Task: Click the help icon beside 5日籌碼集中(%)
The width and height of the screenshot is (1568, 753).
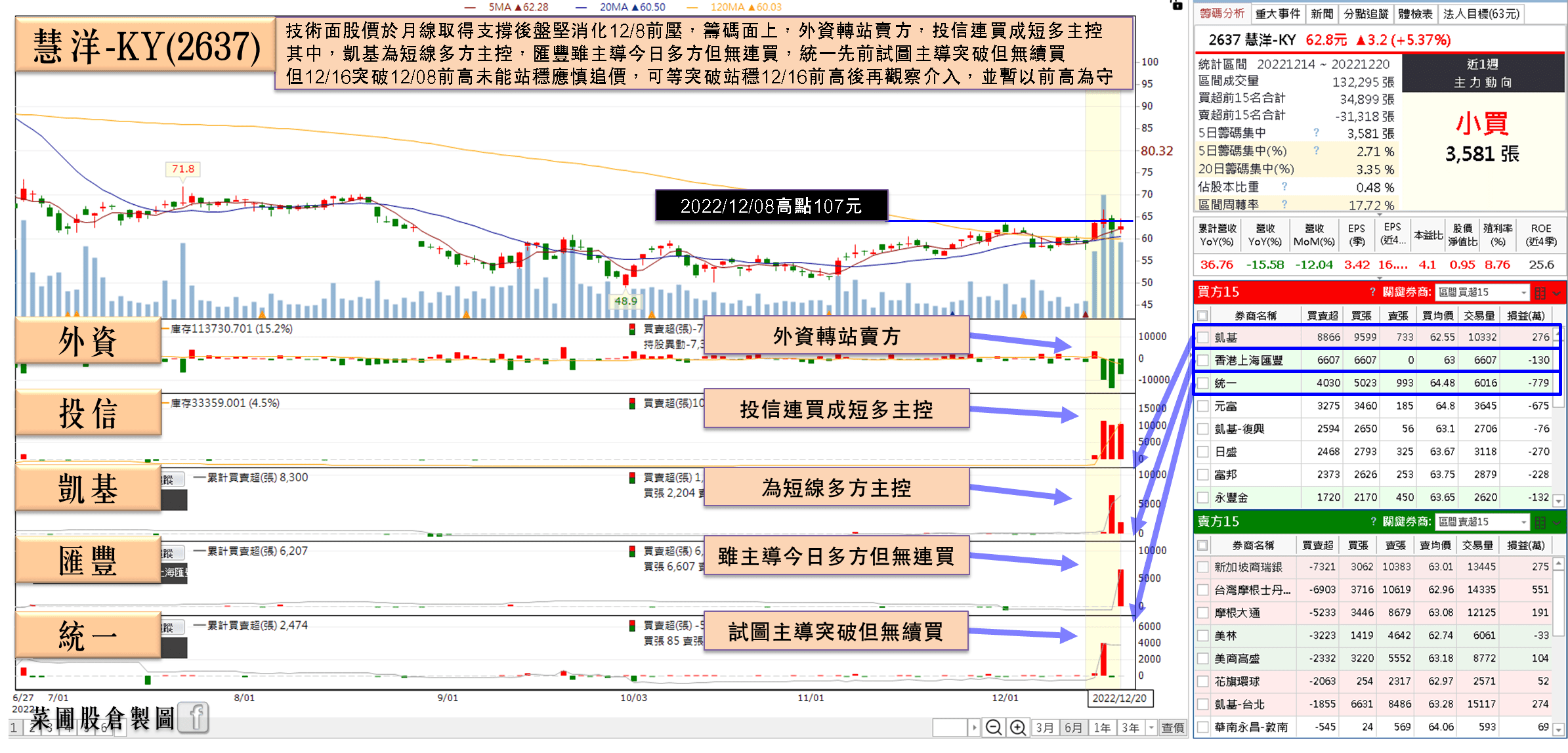Action: pos(1315,150)
